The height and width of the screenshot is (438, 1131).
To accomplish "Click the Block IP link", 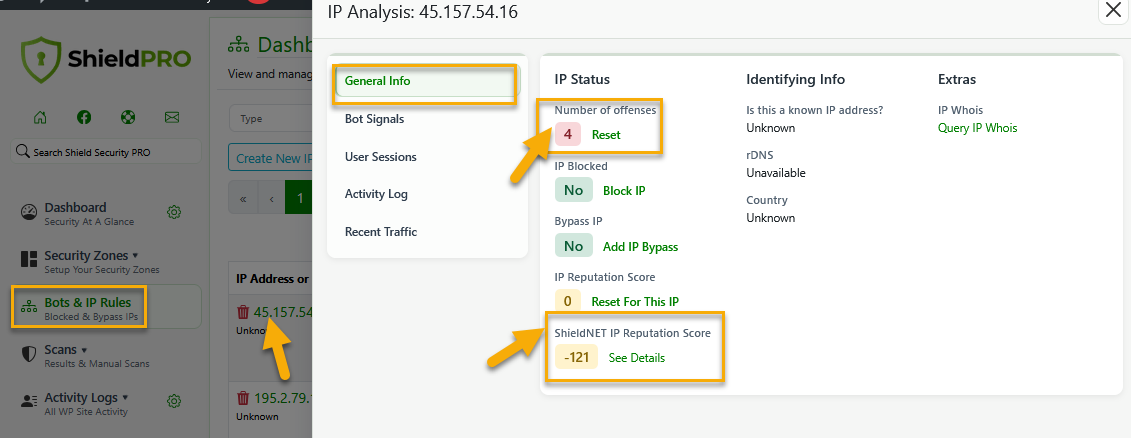I will point(624,191).
